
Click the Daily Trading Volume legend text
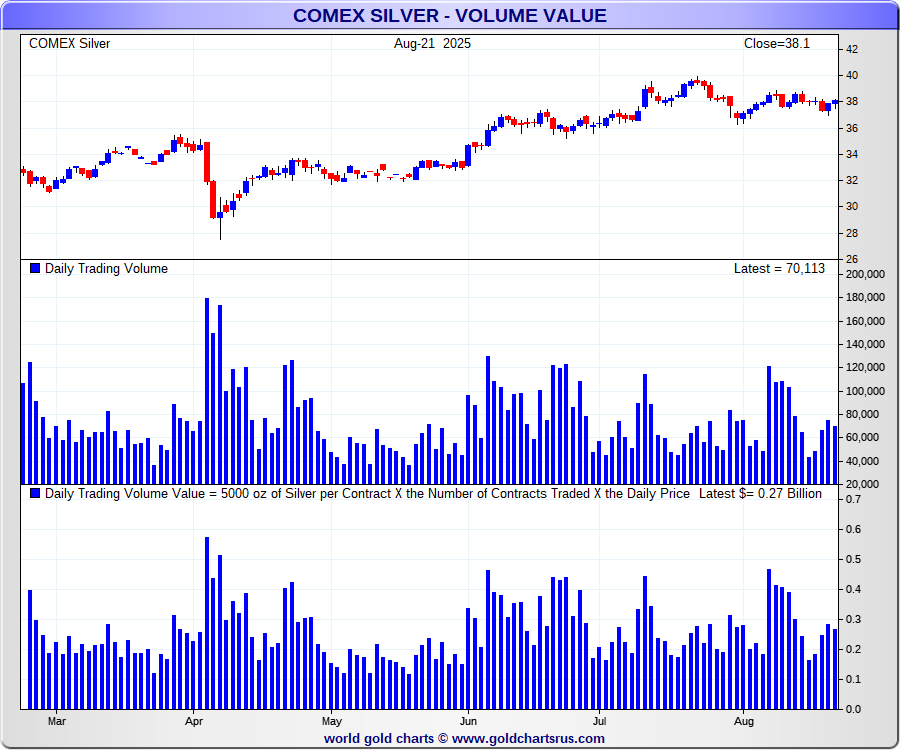pyautogui.click(x=107, y=268)
